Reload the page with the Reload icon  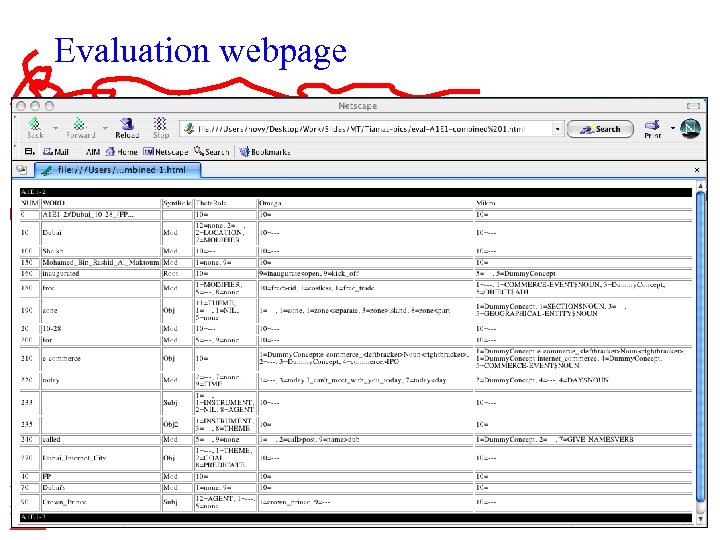(x=127, y=128)
